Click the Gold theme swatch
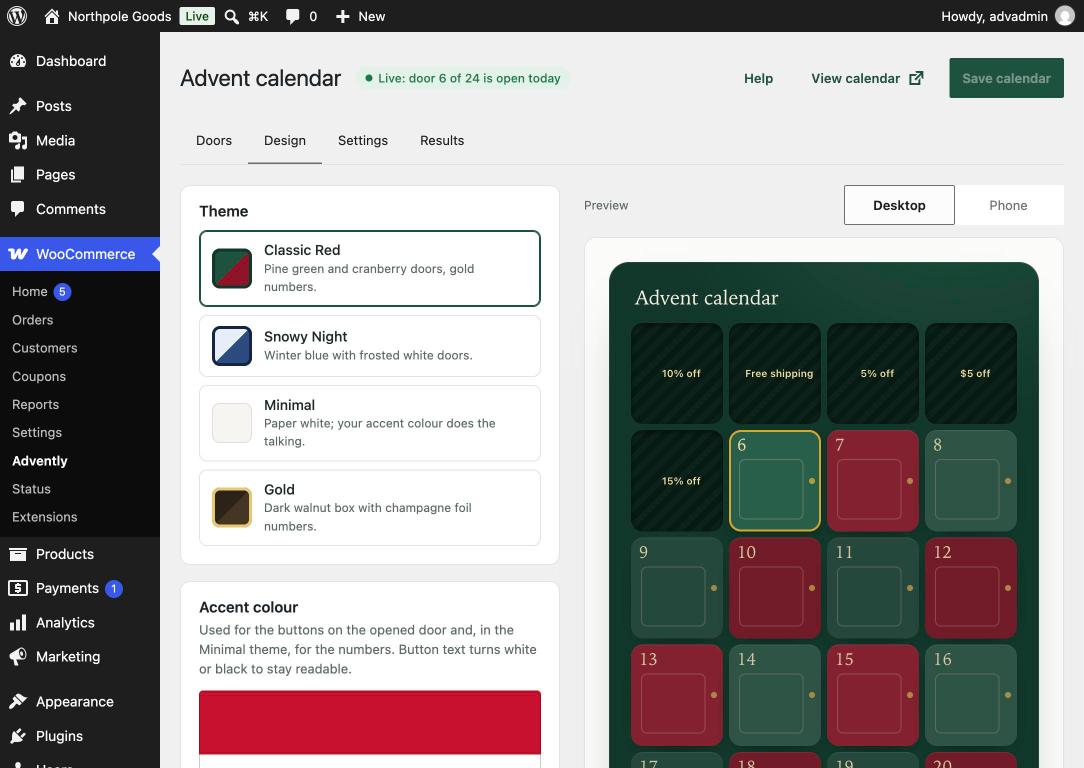This screenshot has height=768, width=1084. coord(232,507)
